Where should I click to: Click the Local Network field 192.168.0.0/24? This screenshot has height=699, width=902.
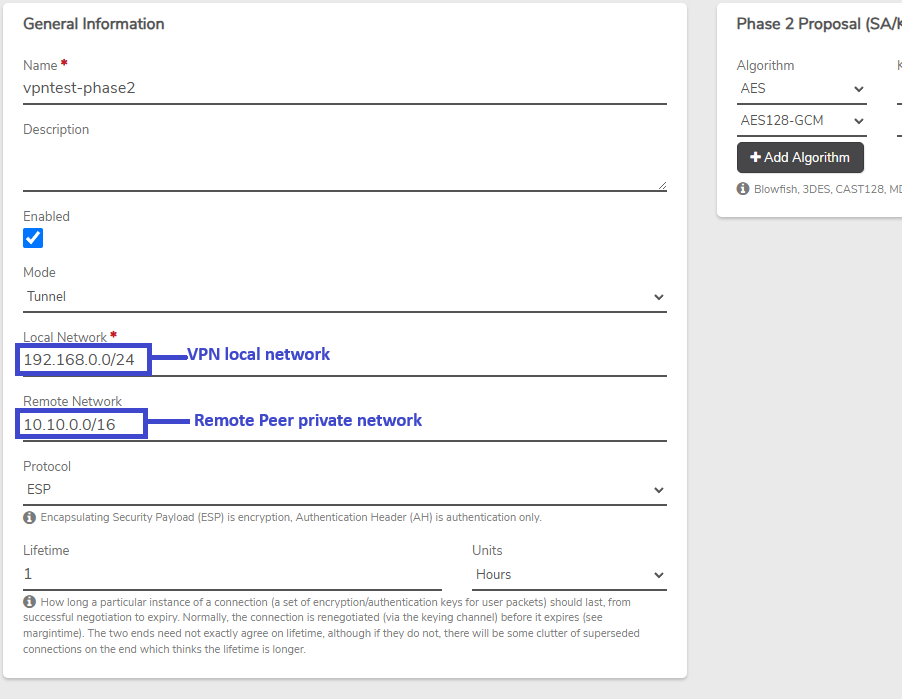[x=345, y=361]
